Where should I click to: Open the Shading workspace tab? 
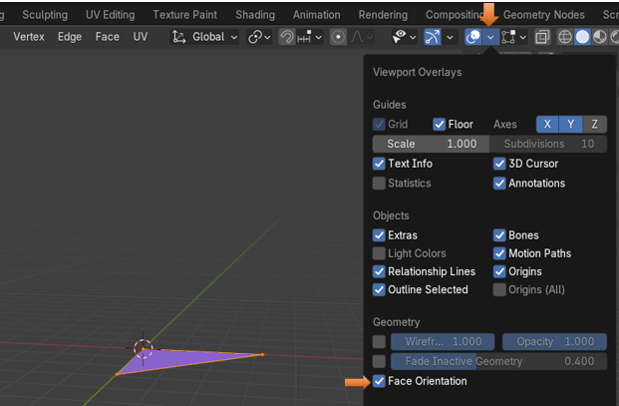click(255, 15)
